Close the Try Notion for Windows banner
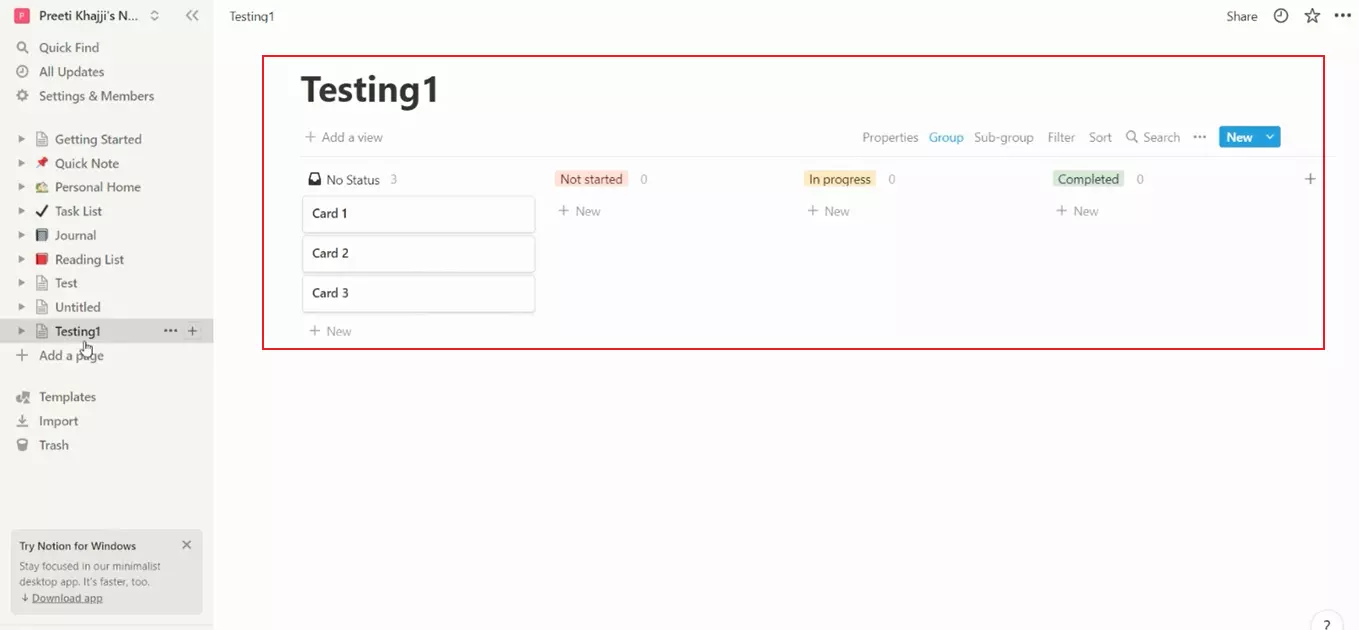 point(187,545)
